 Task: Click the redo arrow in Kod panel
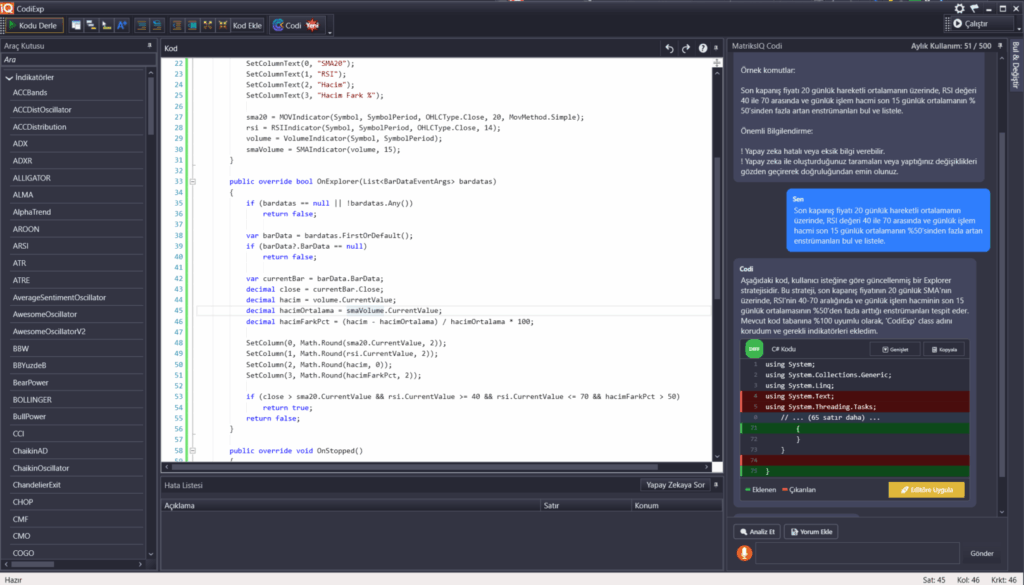click(686, 48)
